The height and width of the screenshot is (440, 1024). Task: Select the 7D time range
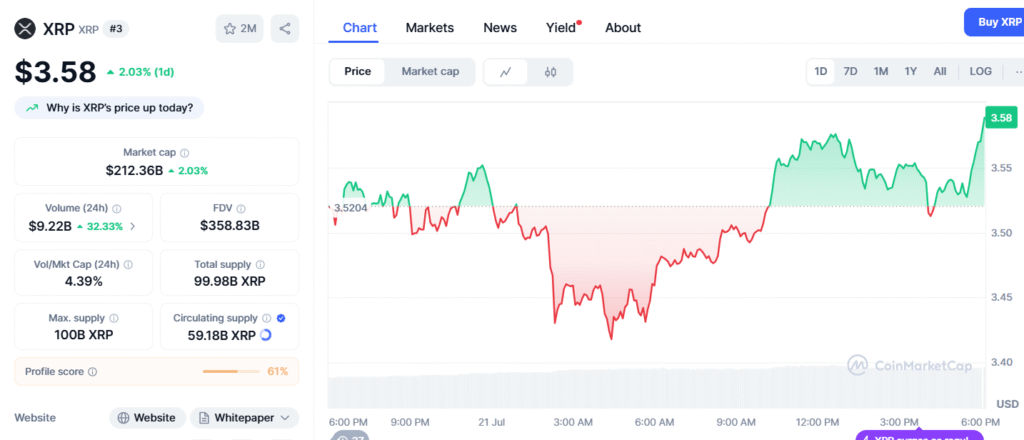[x=850, y=72]
